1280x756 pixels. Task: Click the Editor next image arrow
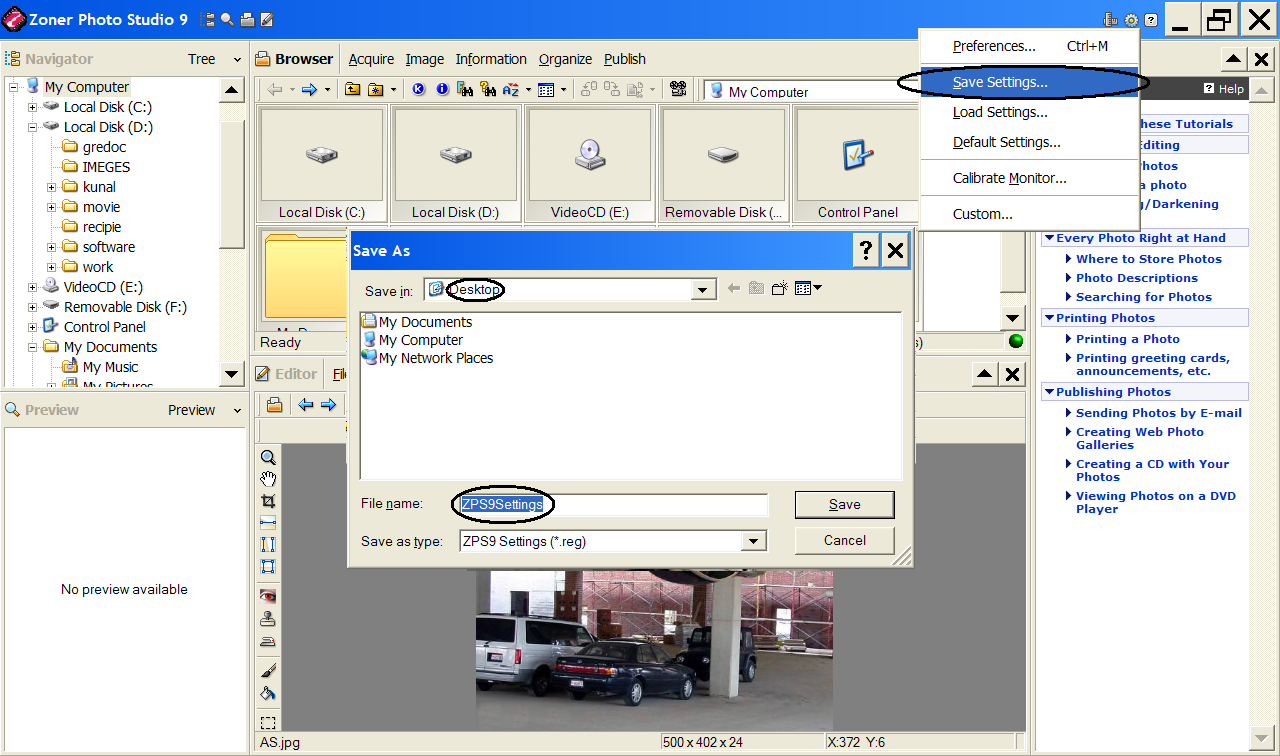pos(328,405)
